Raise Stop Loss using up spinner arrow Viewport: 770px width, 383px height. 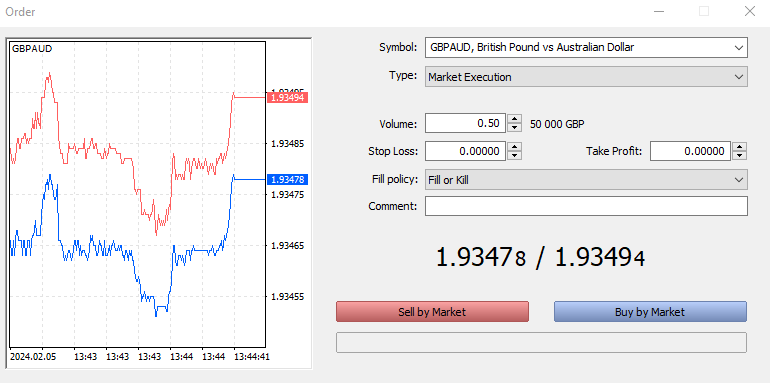tap(514, 147)
